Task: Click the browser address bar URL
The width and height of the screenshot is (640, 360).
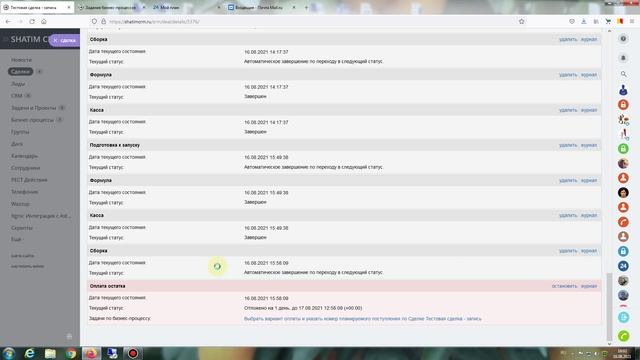Action: 154,21
